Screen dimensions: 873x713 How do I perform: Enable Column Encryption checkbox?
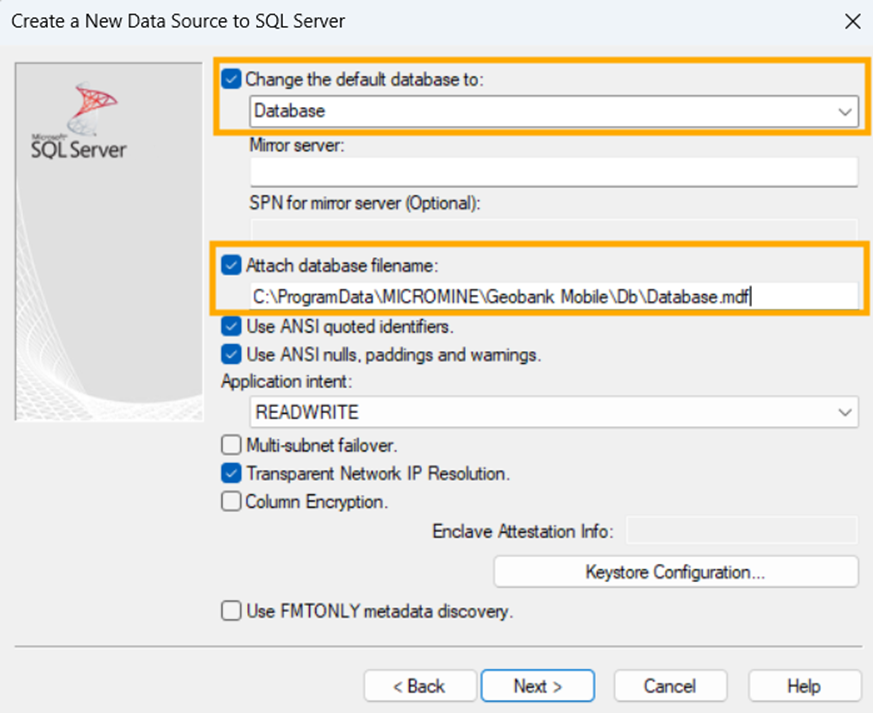[x=232, y=502]
